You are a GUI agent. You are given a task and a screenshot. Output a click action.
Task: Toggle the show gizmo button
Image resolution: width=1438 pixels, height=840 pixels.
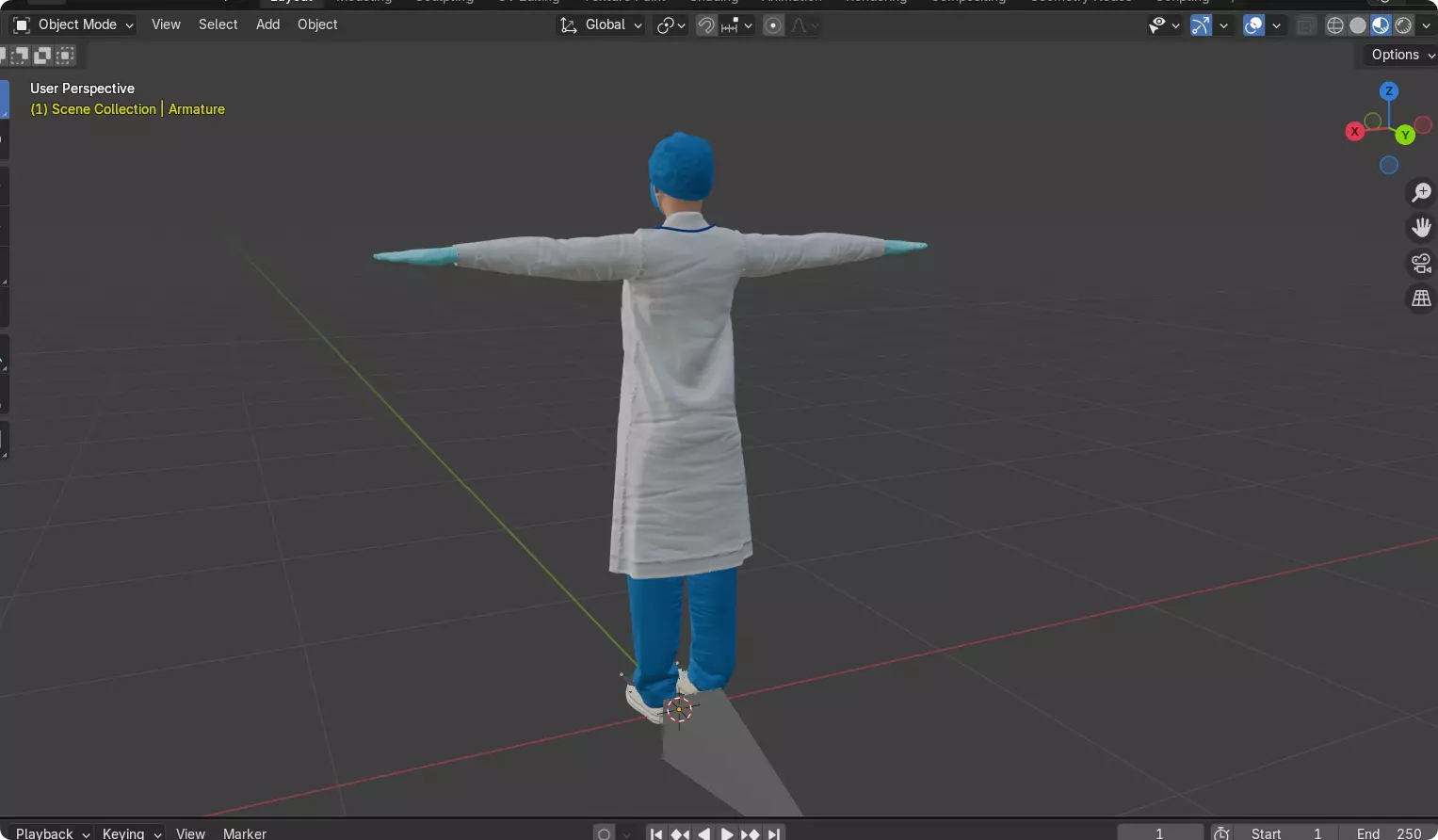[x=1201, y=25]
